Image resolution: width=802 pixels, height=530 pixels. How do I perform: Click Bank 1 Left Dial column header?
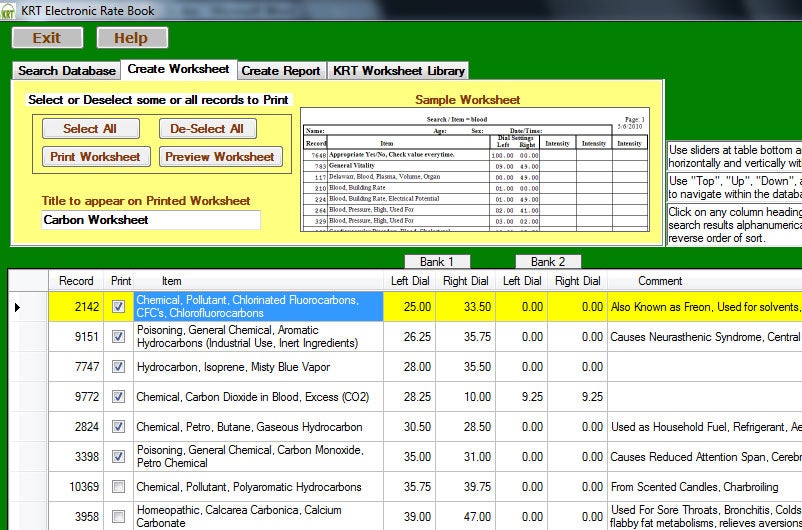click(410, 281)
